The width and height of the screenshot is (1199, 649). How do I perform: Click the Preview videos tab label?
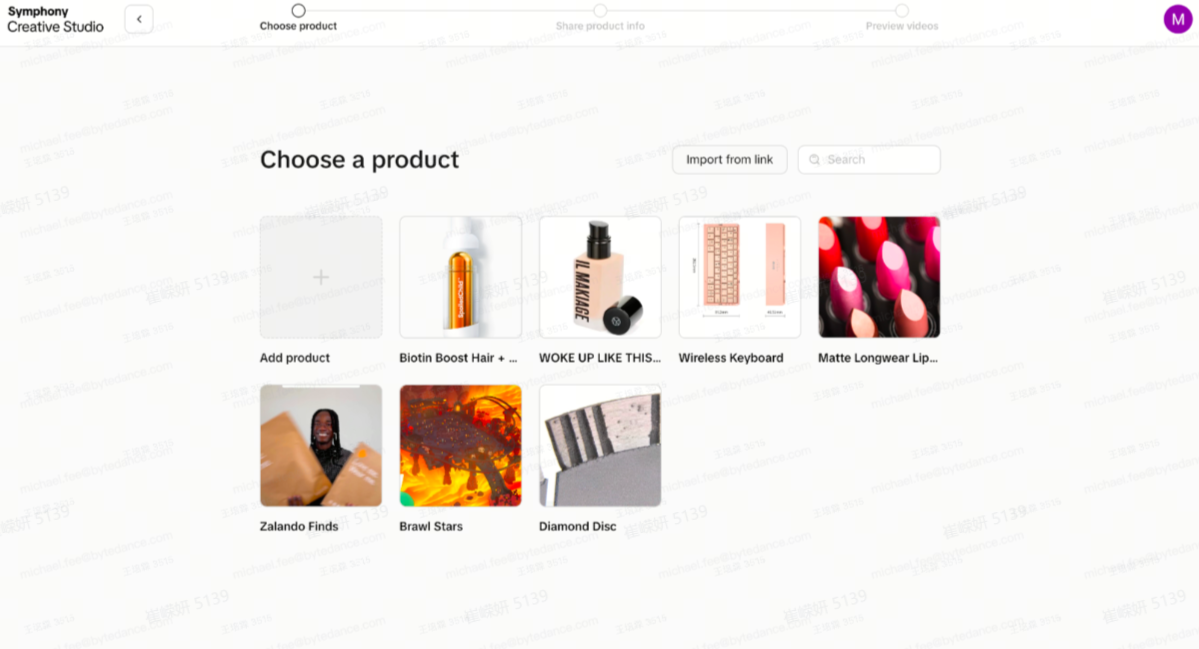click(902, 26)
